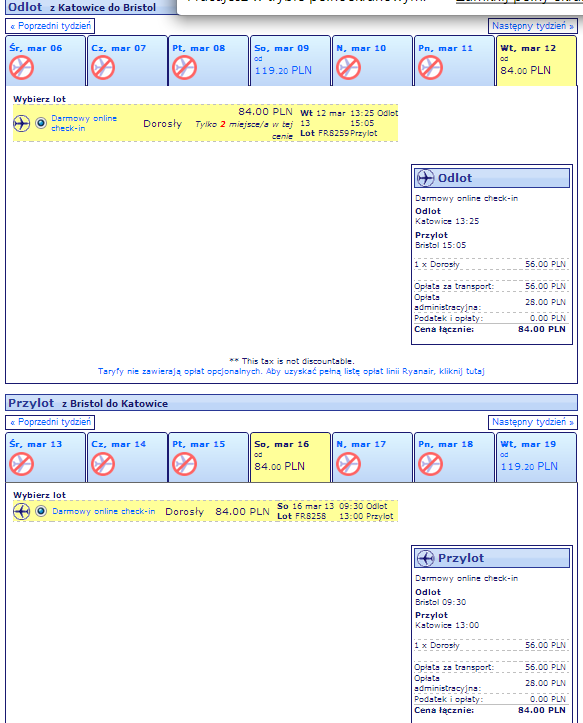Screen dimensions: 583x723
Task: Select radio button for flight FR8259
Action: point(41,123)
